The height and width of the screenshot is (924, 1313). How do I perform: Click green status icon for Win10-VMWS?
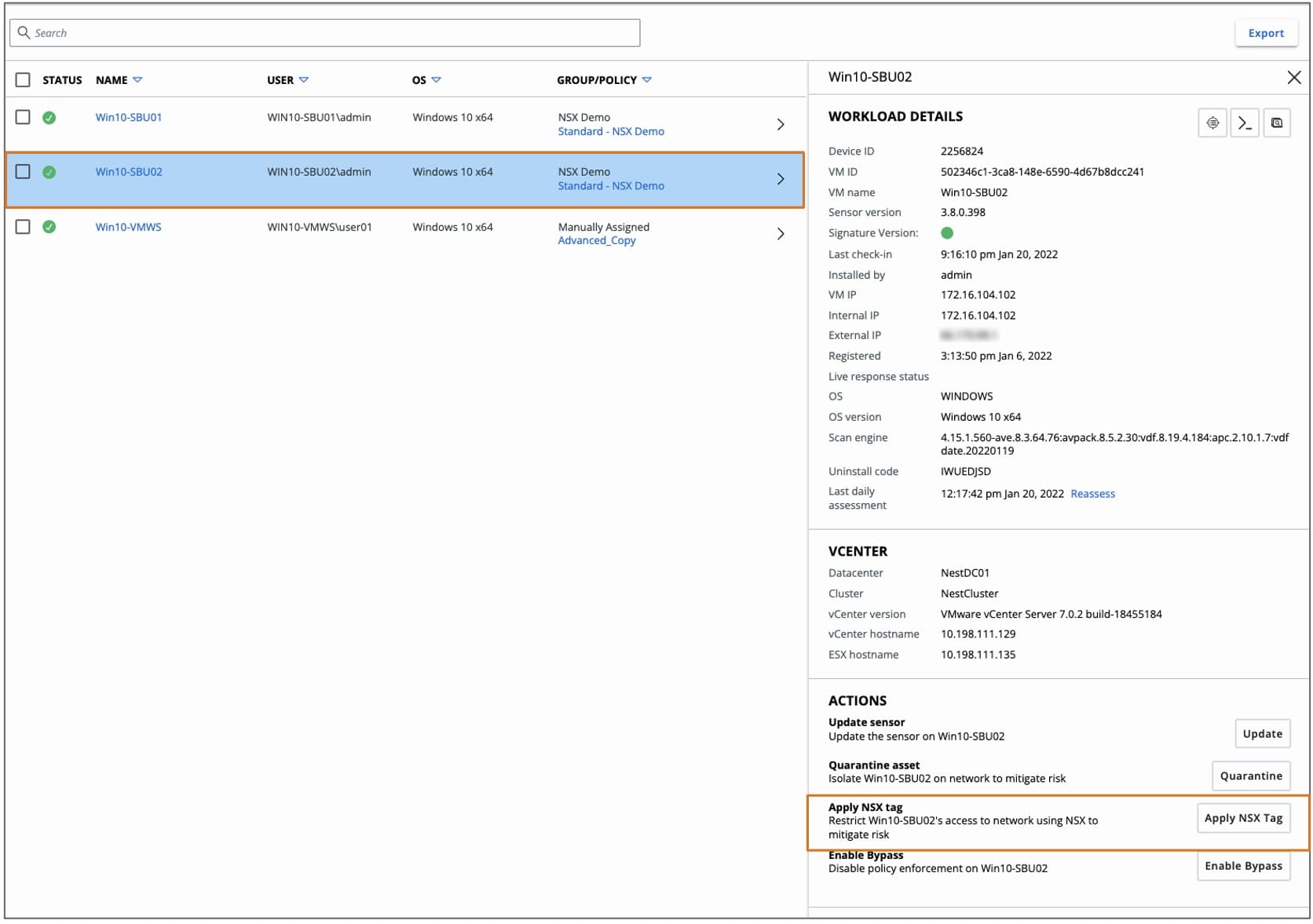tap(49, 227)
